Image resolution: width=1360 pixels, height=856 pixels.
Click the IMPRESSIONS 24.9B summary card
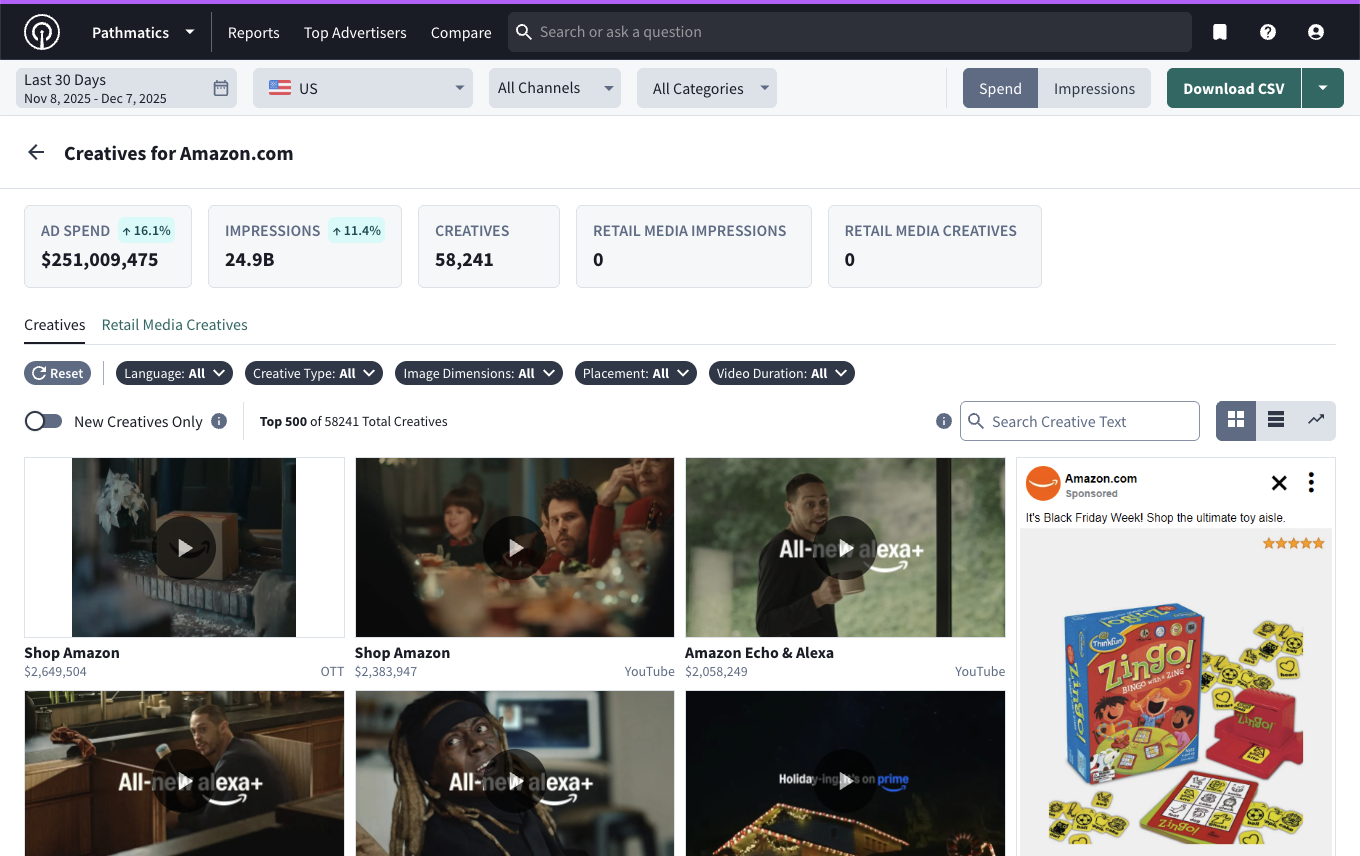click(x=305, y=246)
